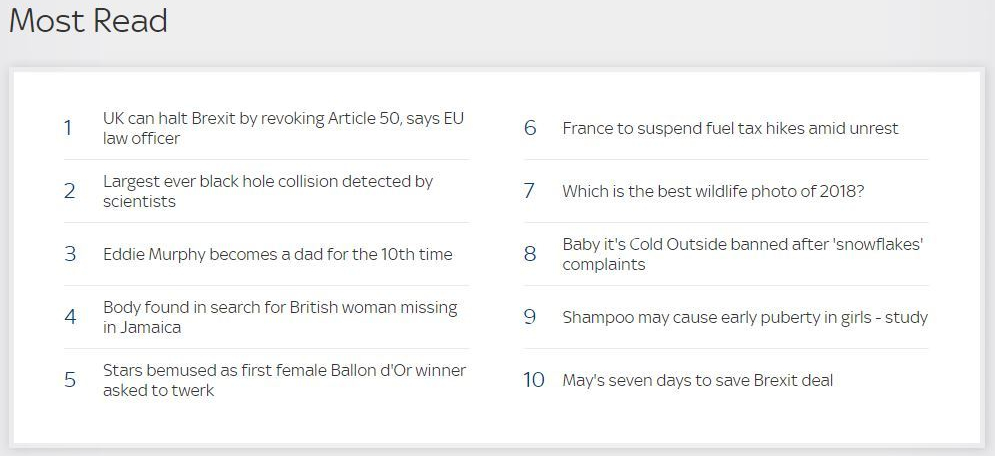Click the rank number 2 beside black hole story
This screenshot has width=995, height=456.
[69, 191]
